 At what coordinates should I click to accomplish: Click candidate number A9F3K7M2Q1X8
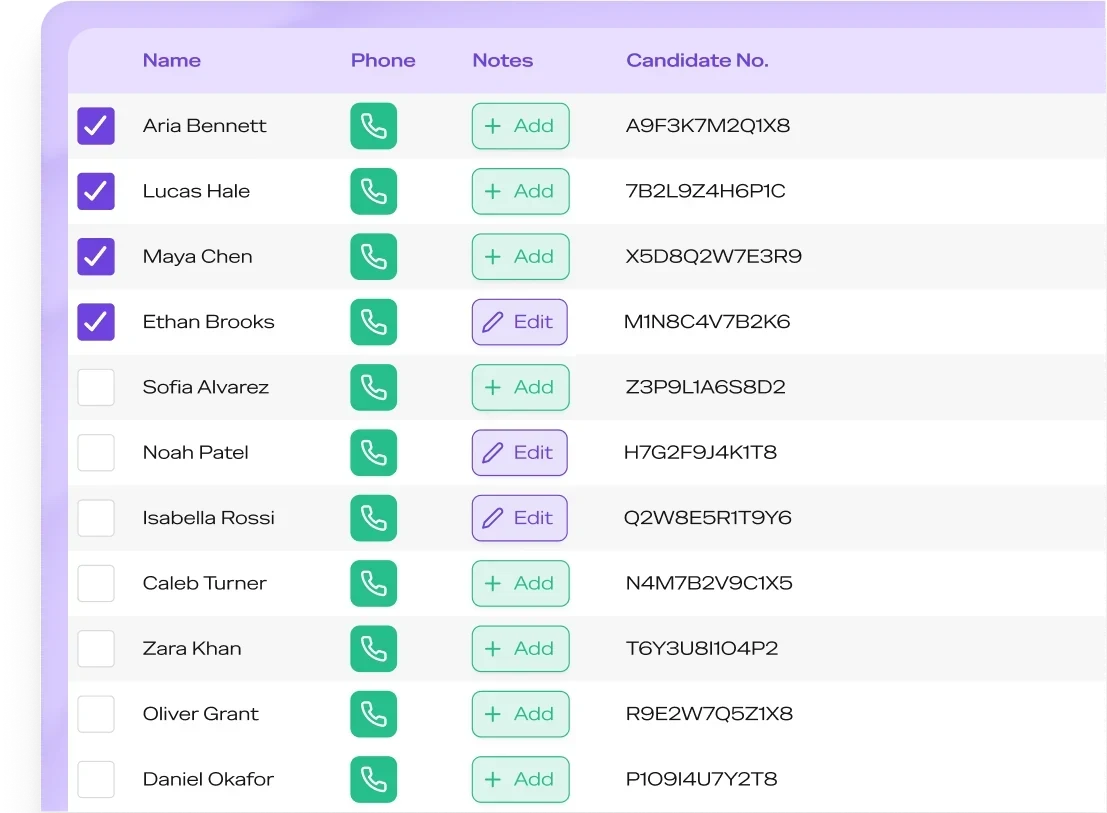(x=708, y=126)
